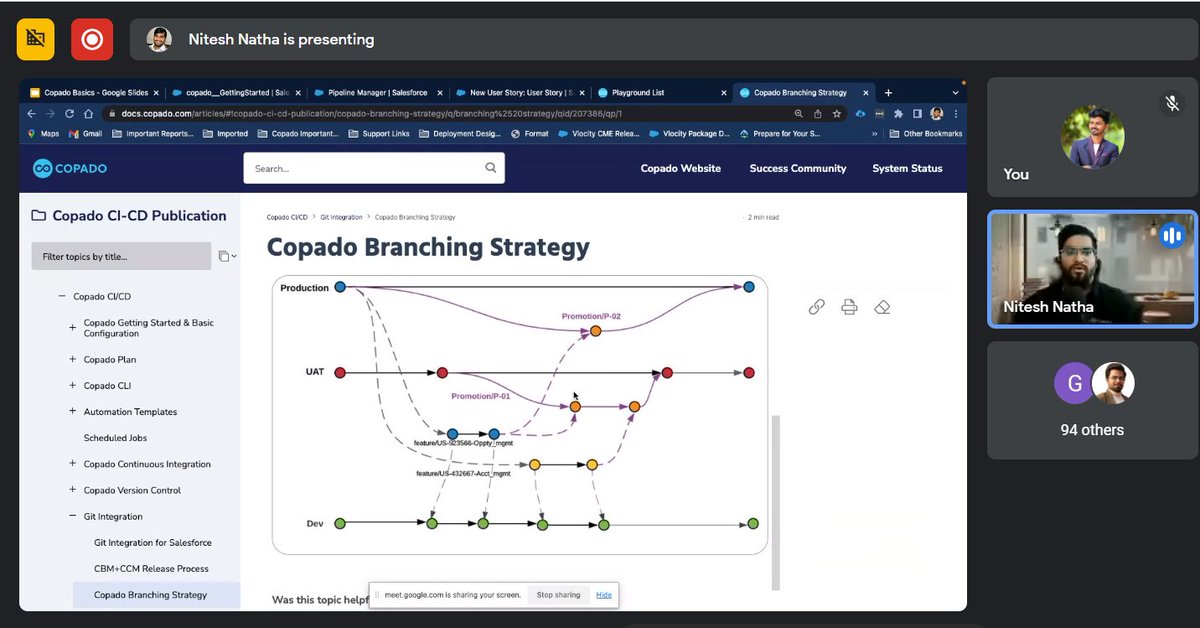
Task: Open a new tab with the plus button
Action: [888, 93]
